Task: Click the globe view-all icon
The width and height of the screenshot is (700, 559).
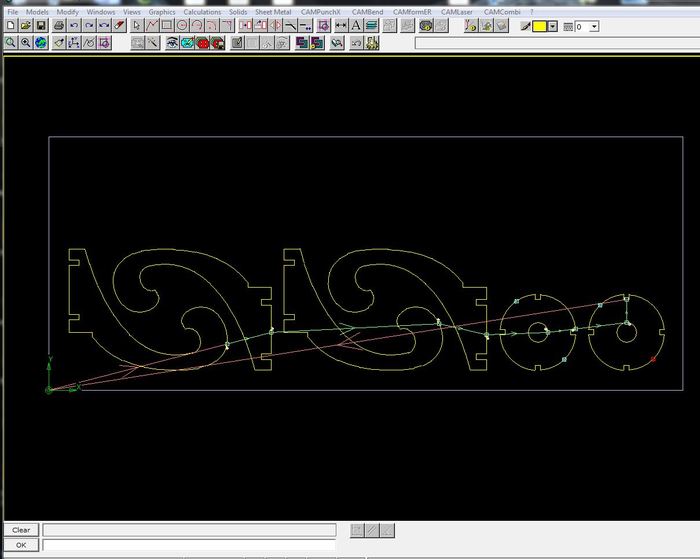Action: 41,43
